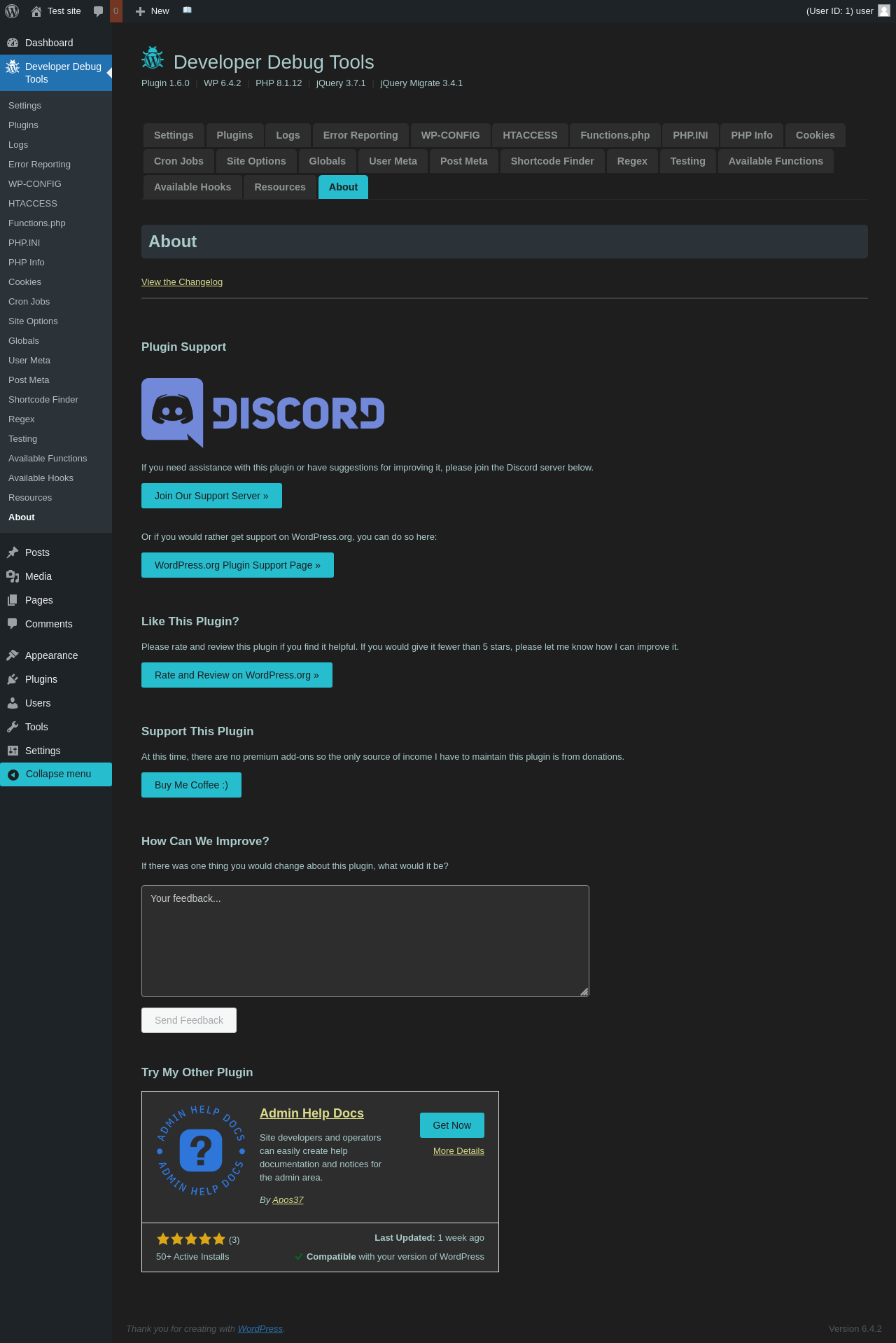This screenshot has height=1343, width=896.
Task: Click the Comments icon in sidebar
Action: coord(13,624)
